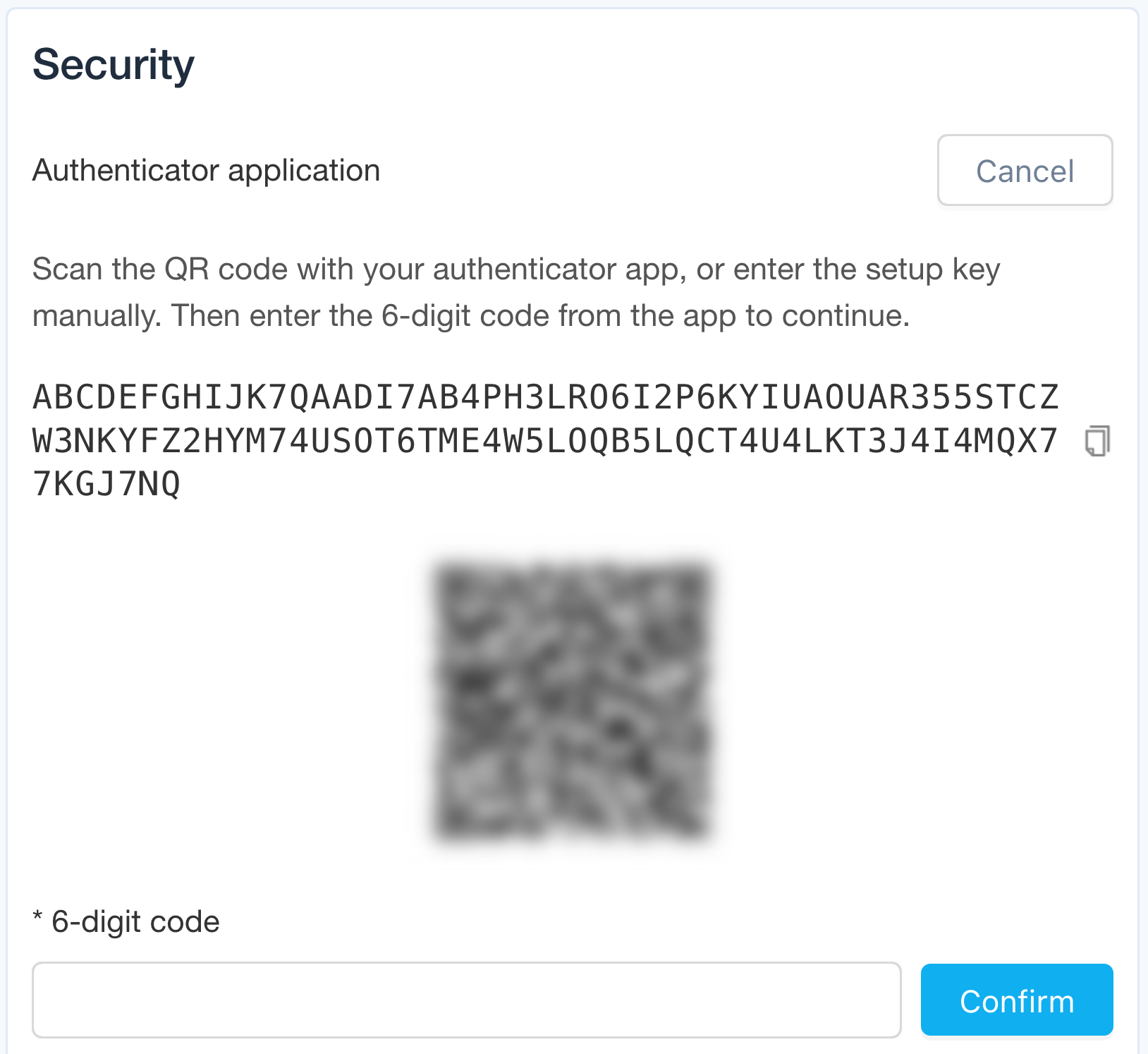Confirm the 6-digit verification code
This screenshot has height=1054, width=1148.
click(x=1016, y=1000)
